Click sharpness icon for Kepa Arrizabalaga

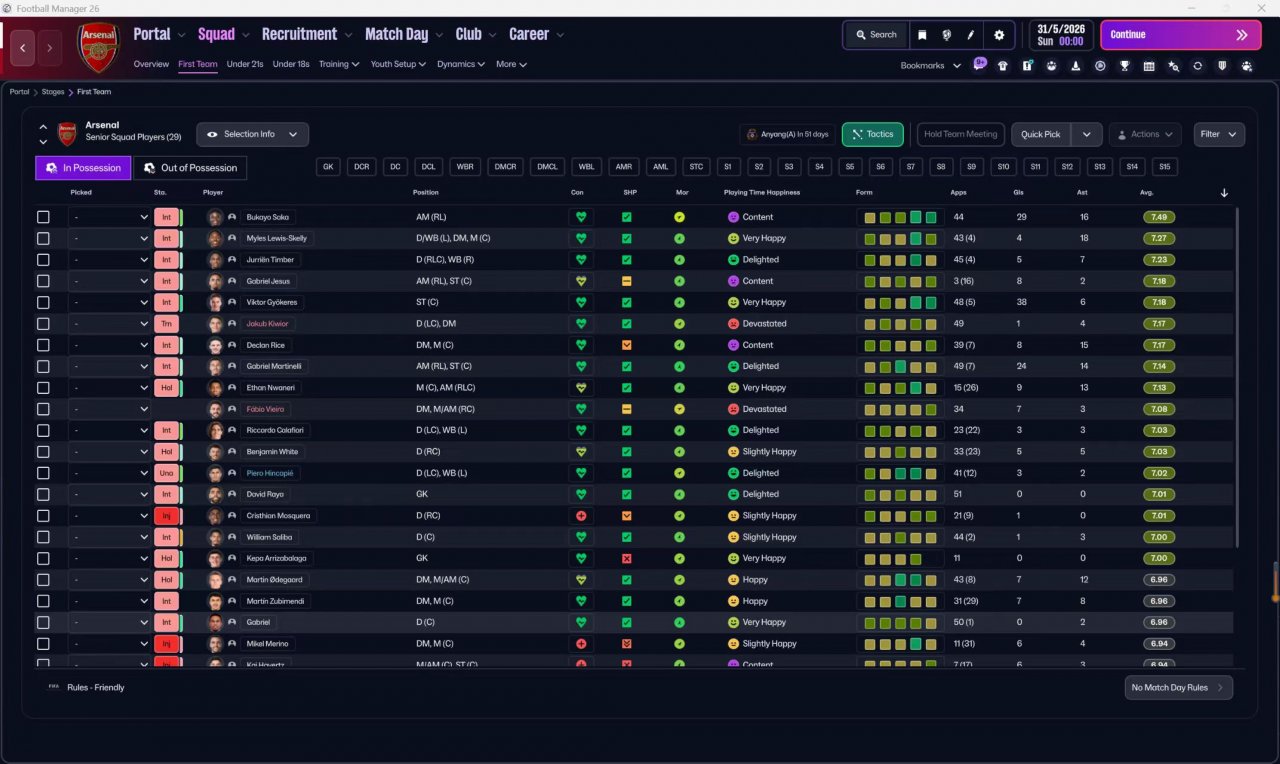point(627,558)
